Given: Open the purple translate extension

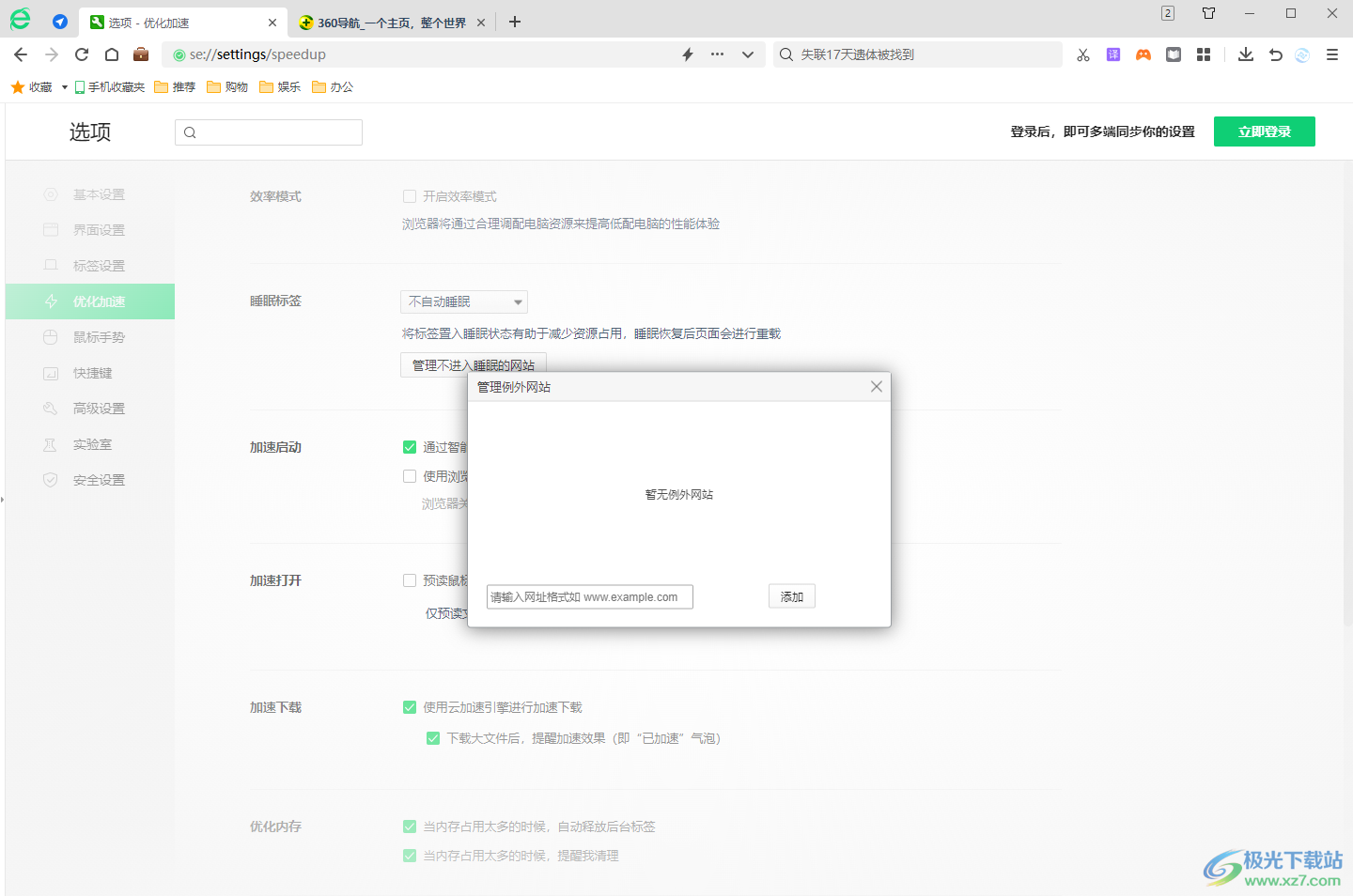Looking at the screenshot, I should click(1113, 54).
